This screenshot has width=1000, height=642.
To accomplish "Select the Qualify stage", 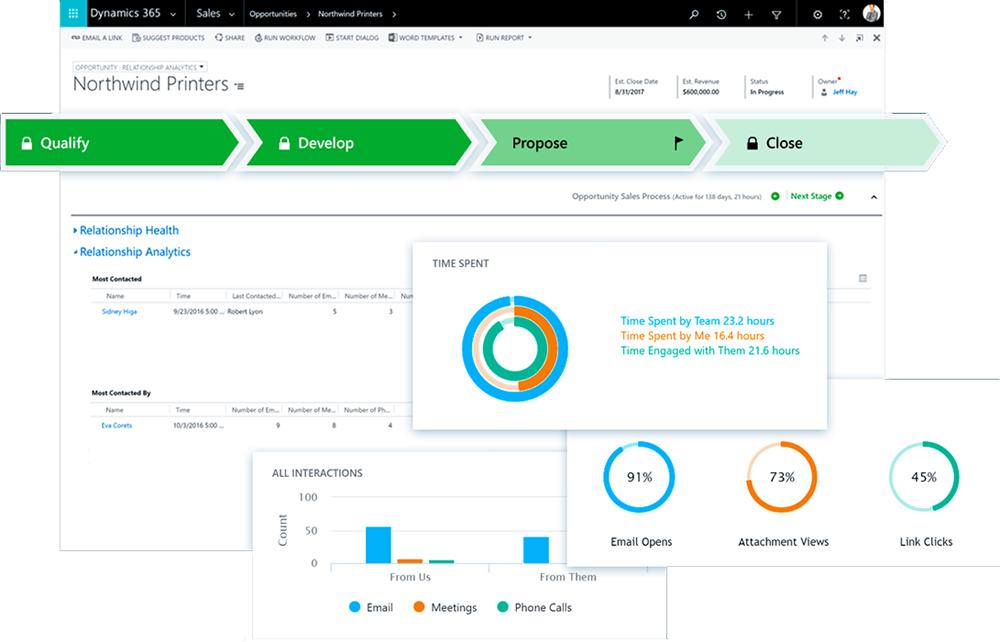I will tap(121, 143).
